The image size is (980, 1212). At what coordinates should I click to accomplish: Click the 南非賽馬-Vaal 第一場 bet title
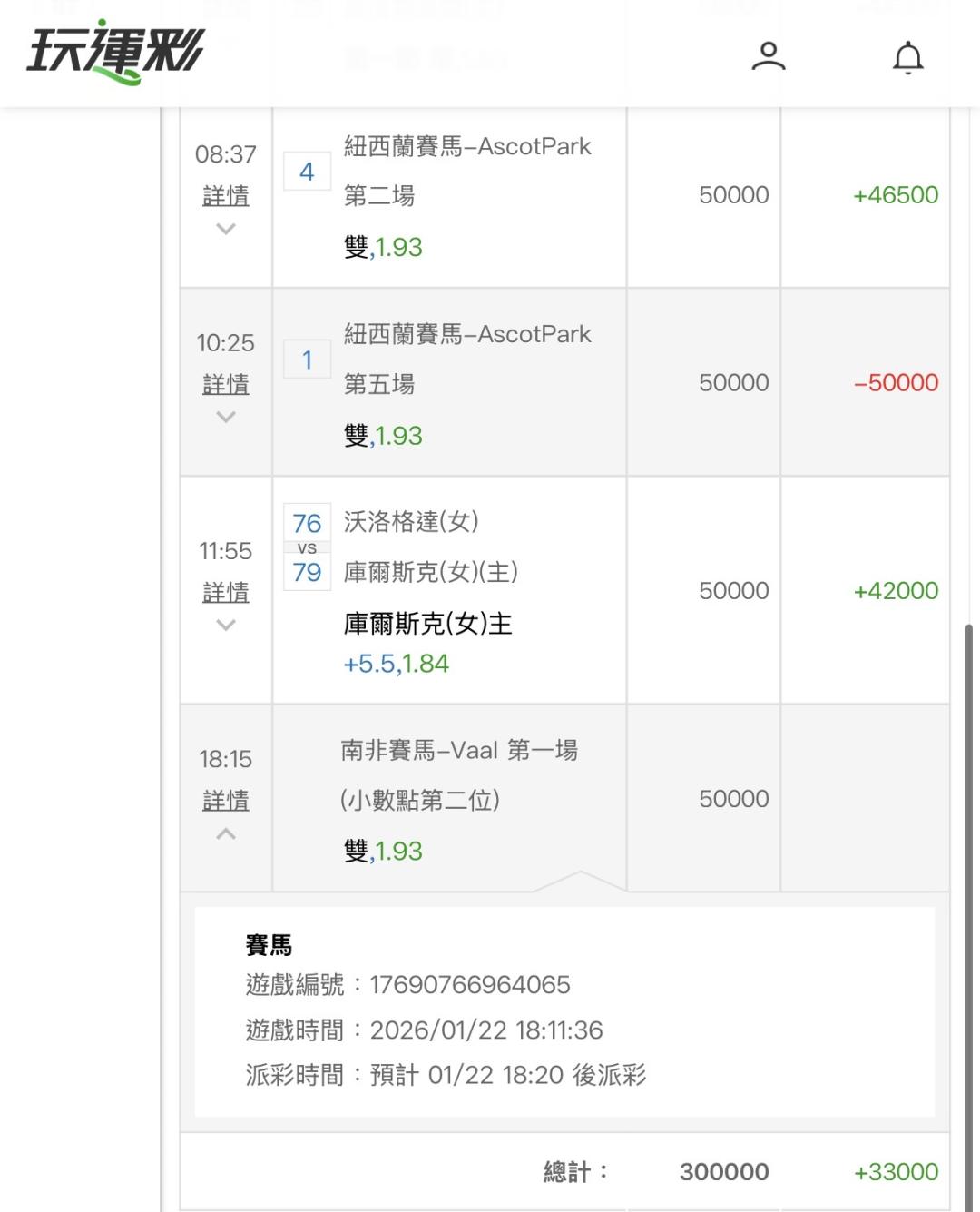[459, 751]
